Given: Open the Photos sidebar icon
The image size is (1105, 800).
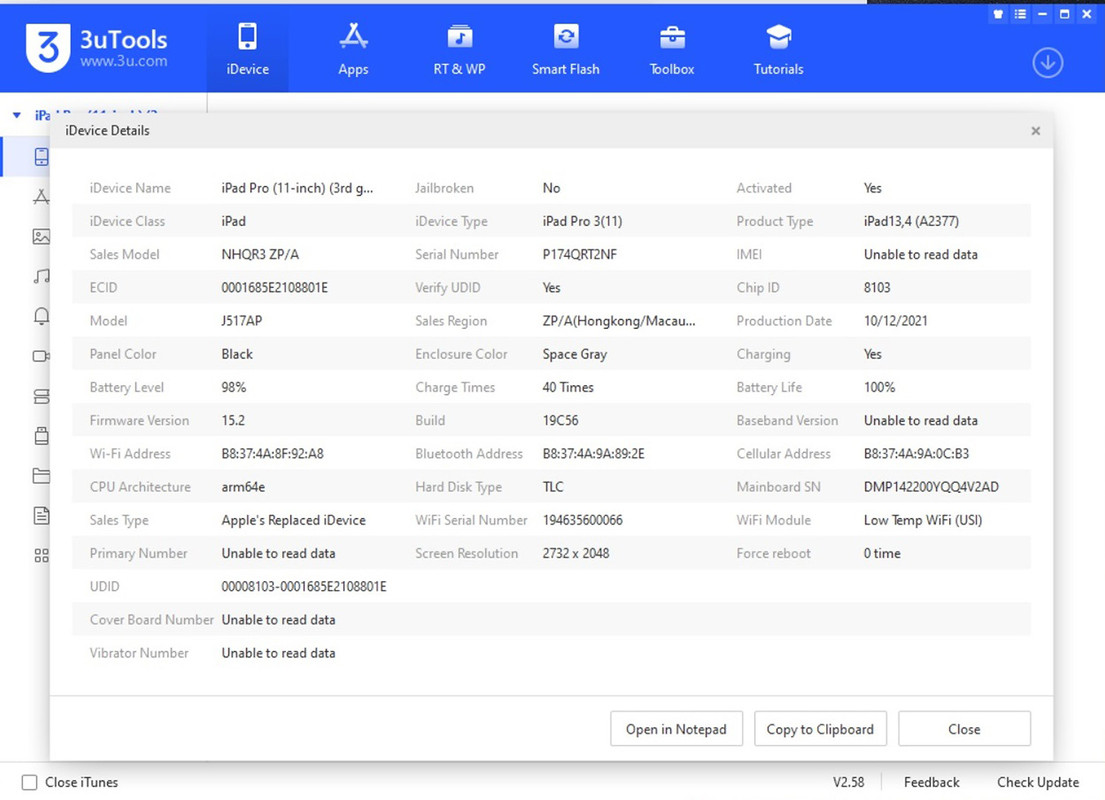Looking at the screenshot, I should [x=42, y=237].
